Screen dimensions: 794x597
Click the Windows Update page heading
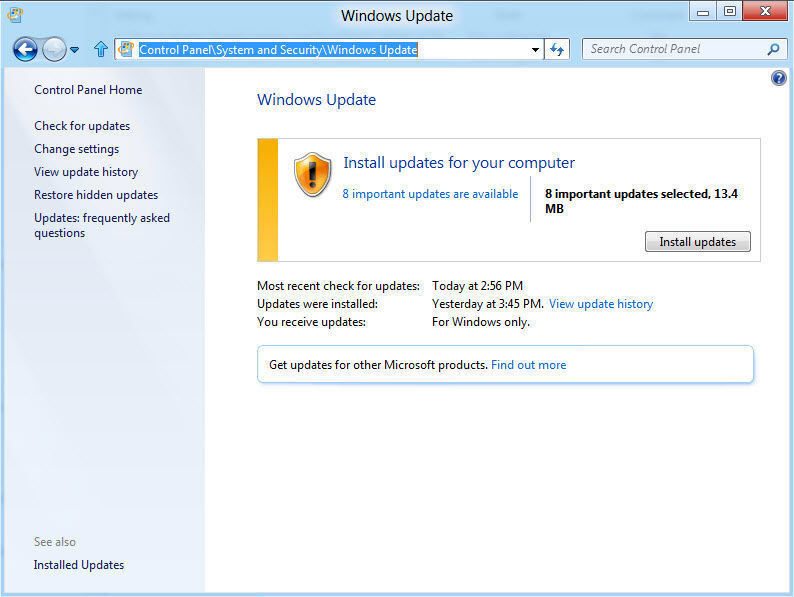click(x=316, y=100)
